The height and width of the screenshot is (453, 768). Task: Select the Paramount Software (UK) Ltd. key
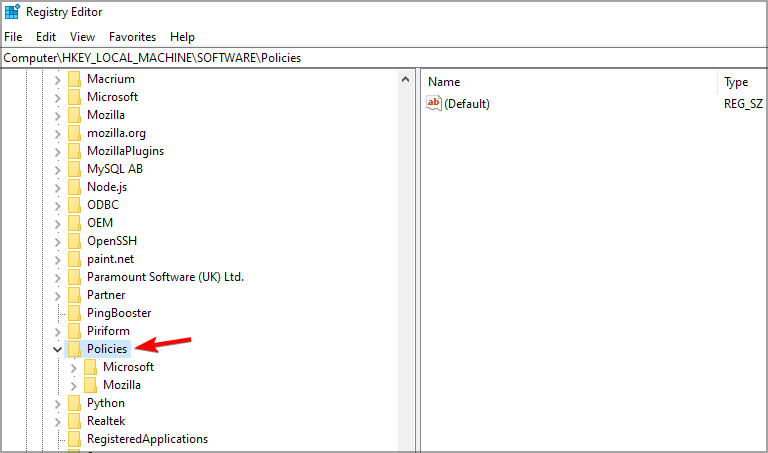166,277
